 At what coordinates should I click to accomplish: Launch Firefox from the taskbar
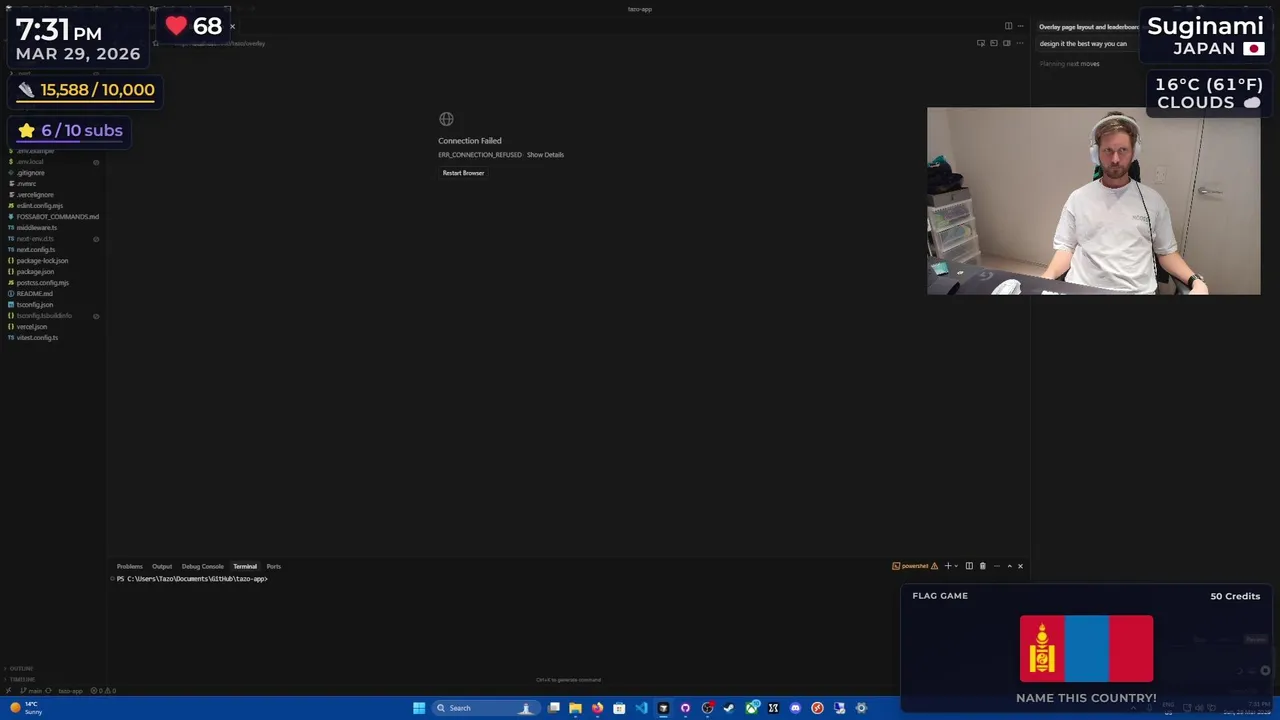click(597, 708)
